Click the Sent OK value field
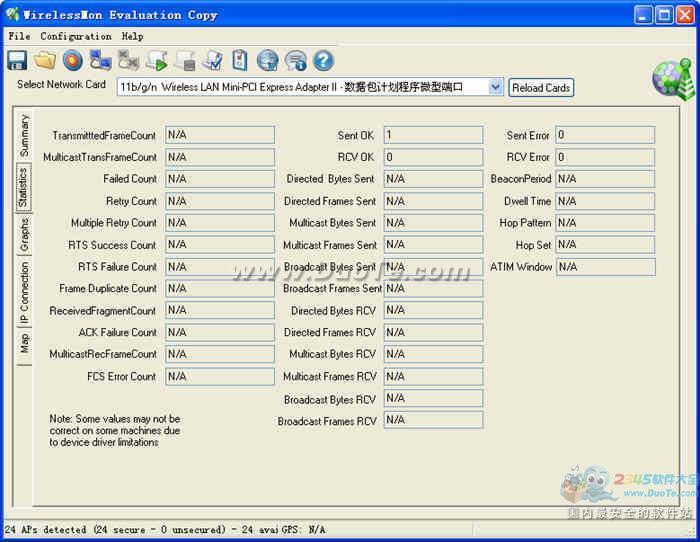Viewport: 700px width, 542px height. pos(433,135)
